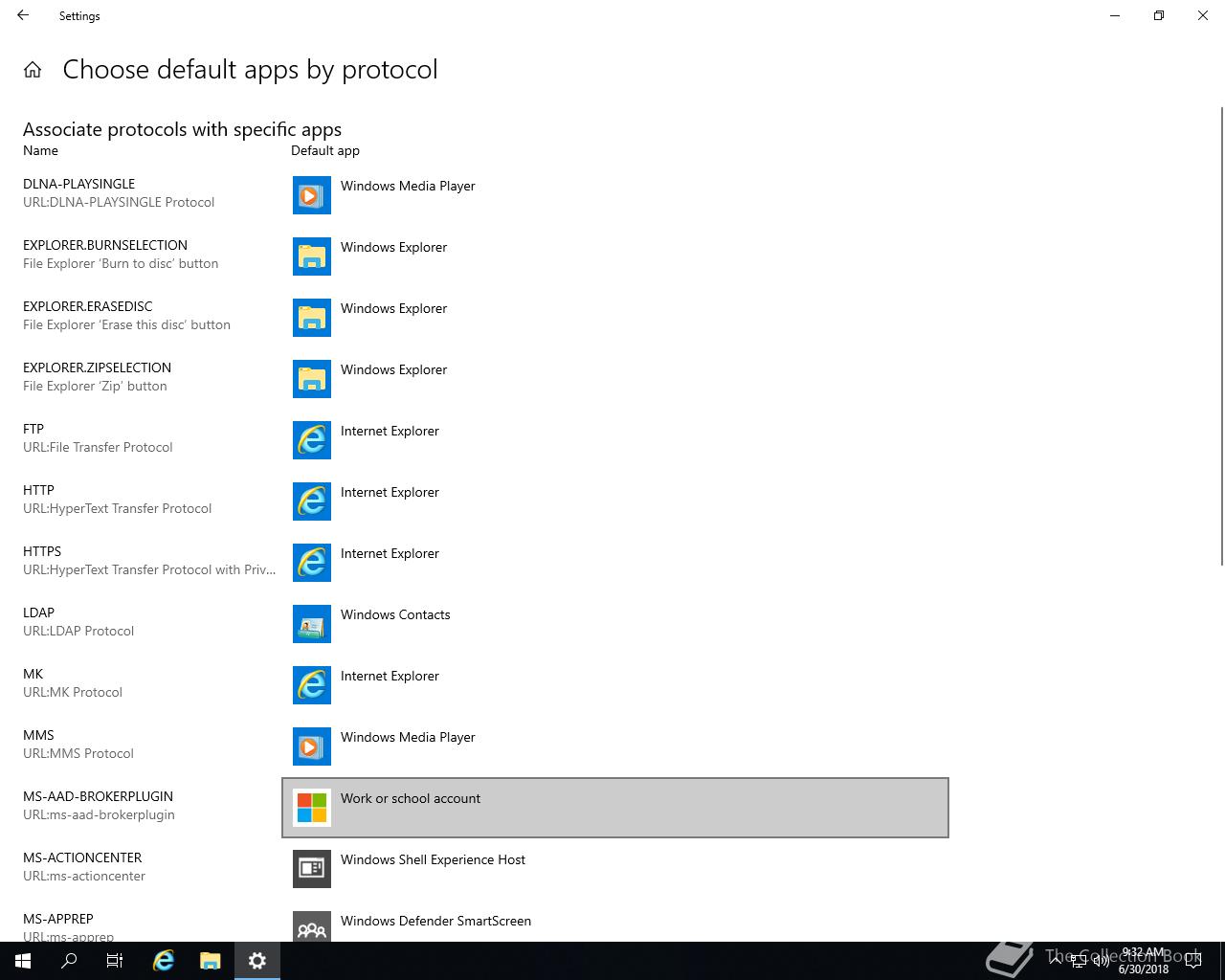Click the Windows Explorer icon for EXPLORER.BURNSELECTION
Screen dimensions: 1225x980
[x=312, y=256]
